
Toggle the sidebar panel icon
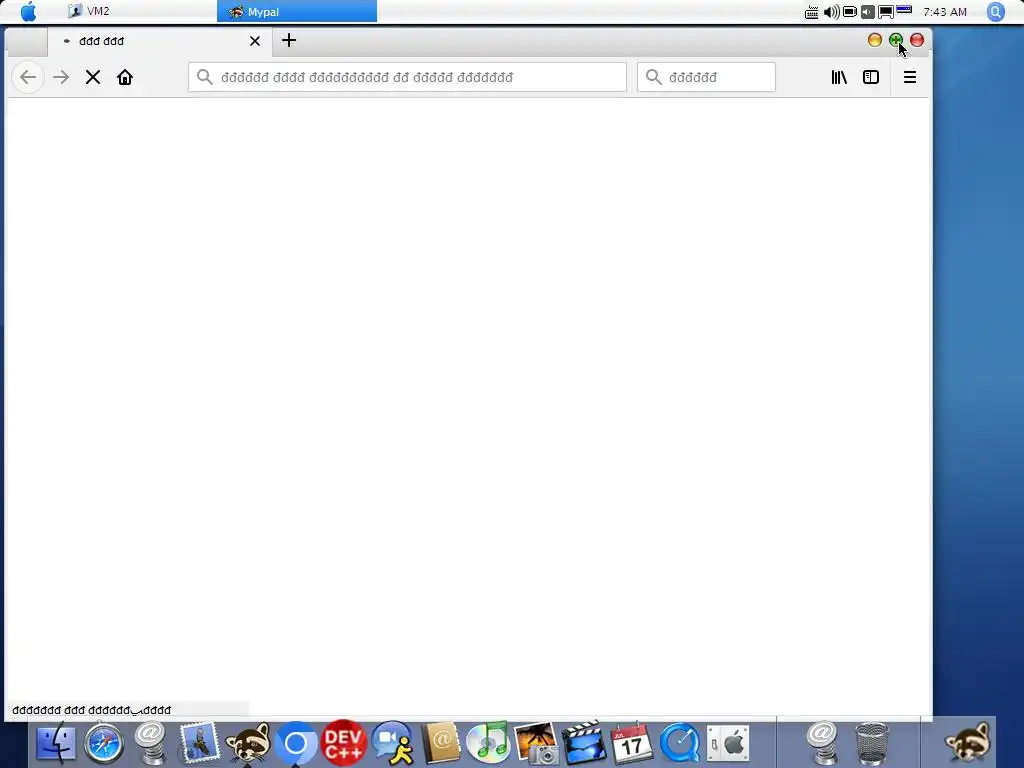[x=871, y=77]
